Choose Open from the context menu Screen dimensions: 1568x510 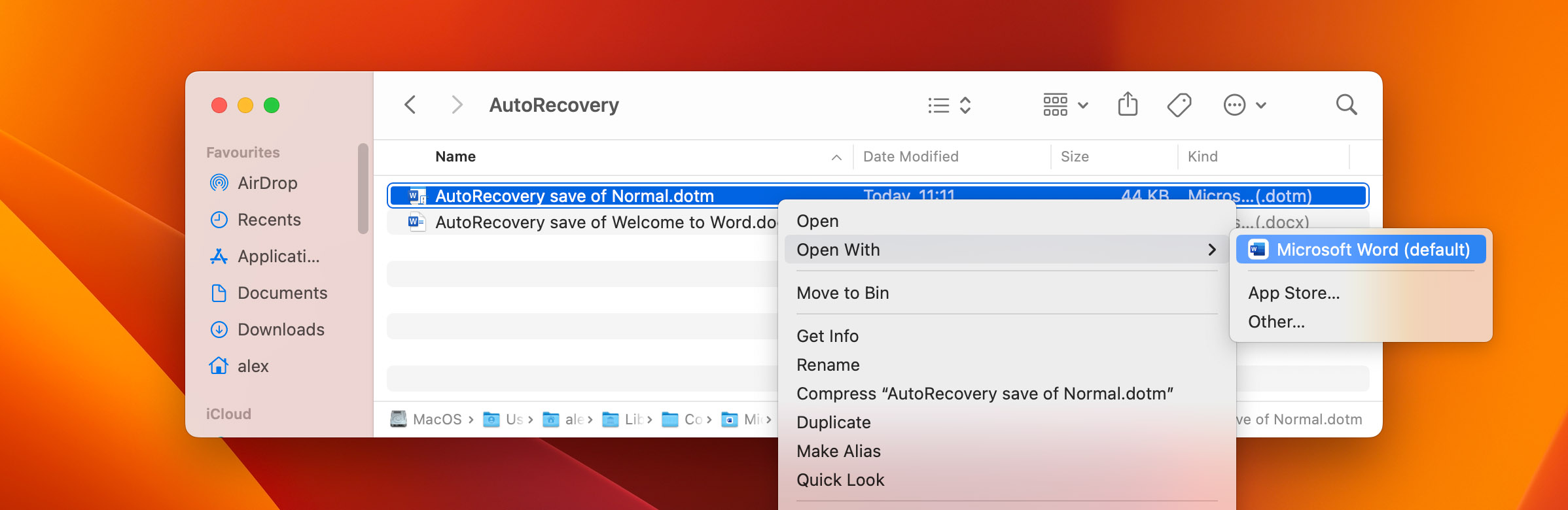tap(1007, 221)
